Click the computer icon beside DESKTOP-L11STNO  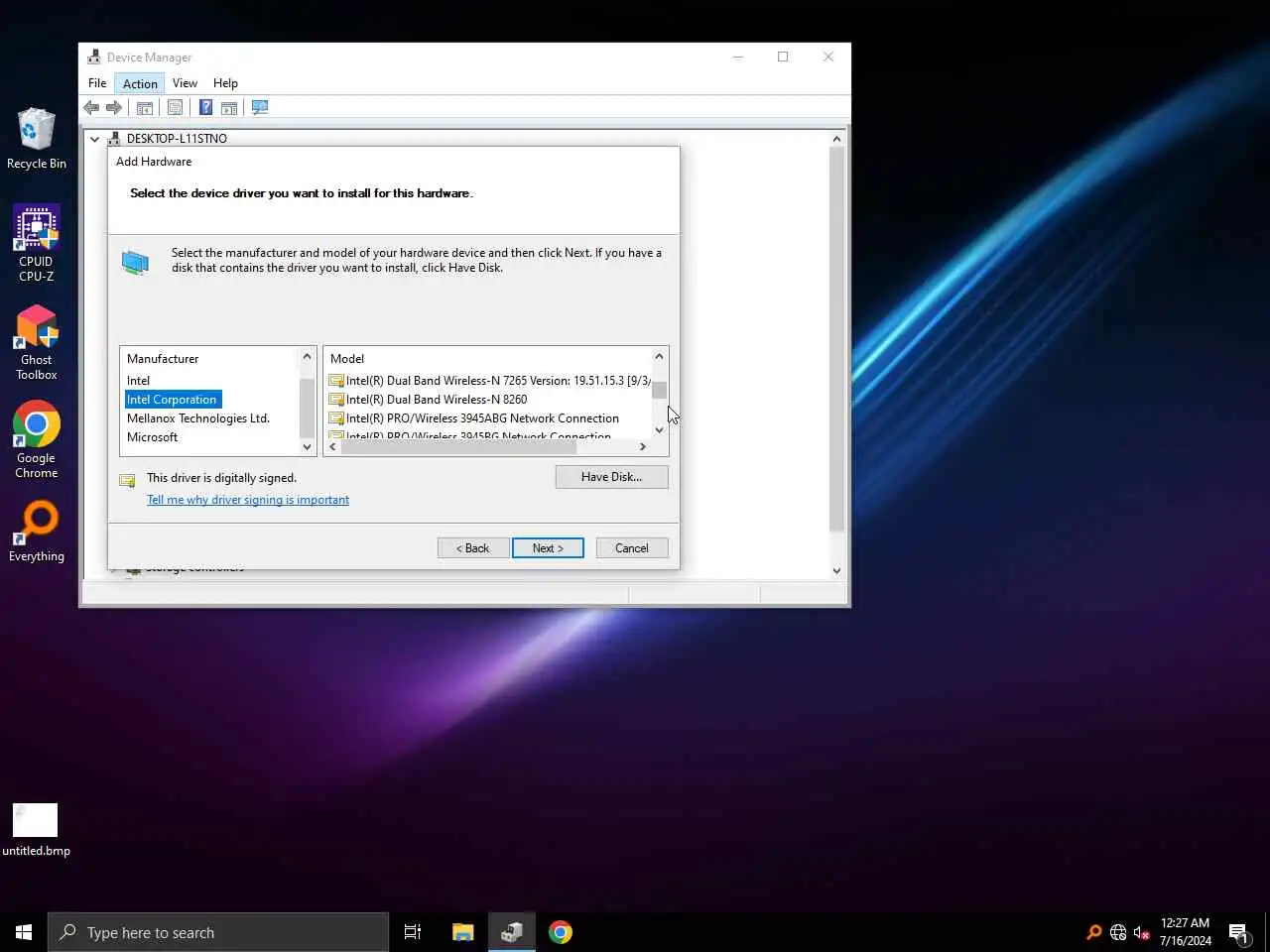tap(113, 139)
